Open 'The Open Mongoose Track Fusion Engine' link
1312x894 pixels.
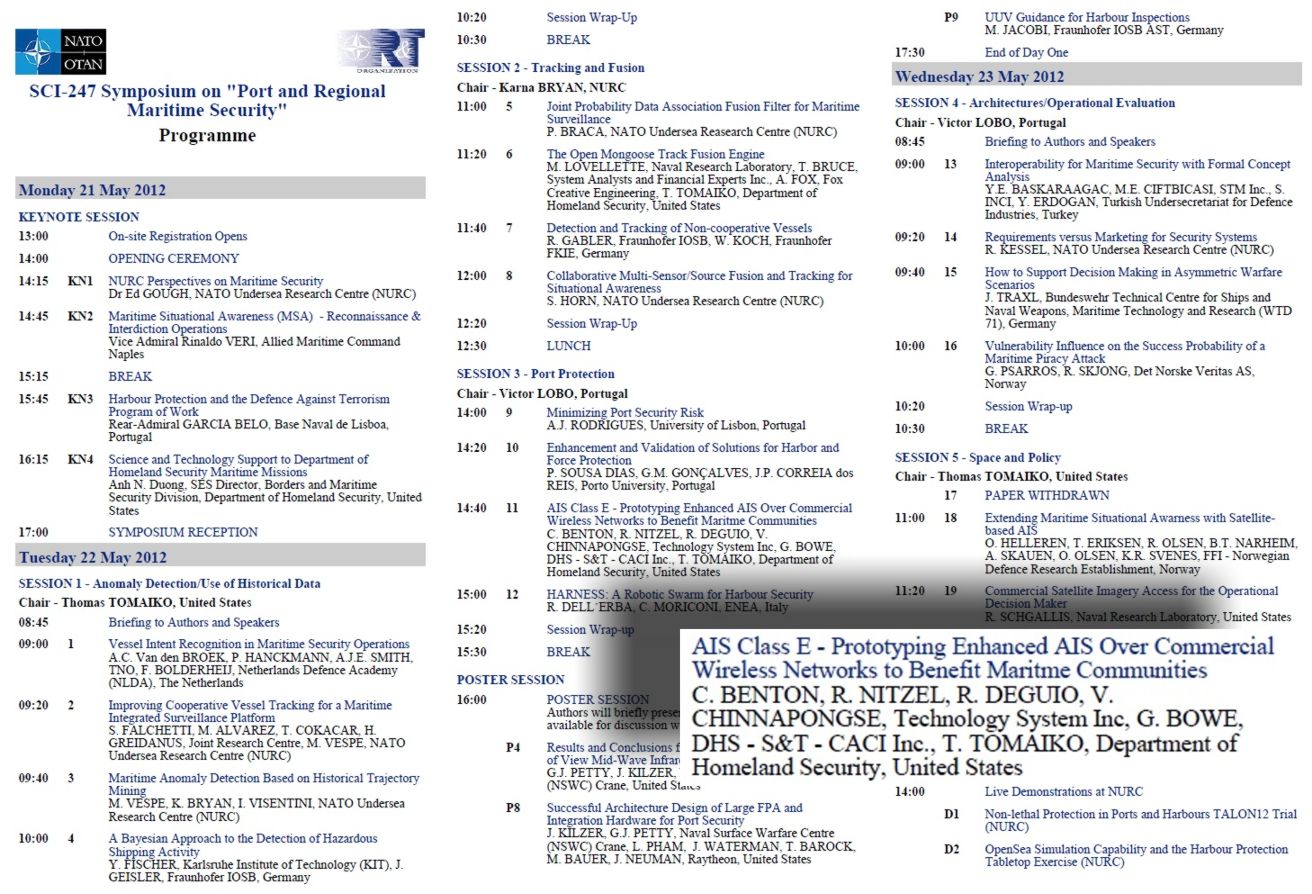click(655, 155)
